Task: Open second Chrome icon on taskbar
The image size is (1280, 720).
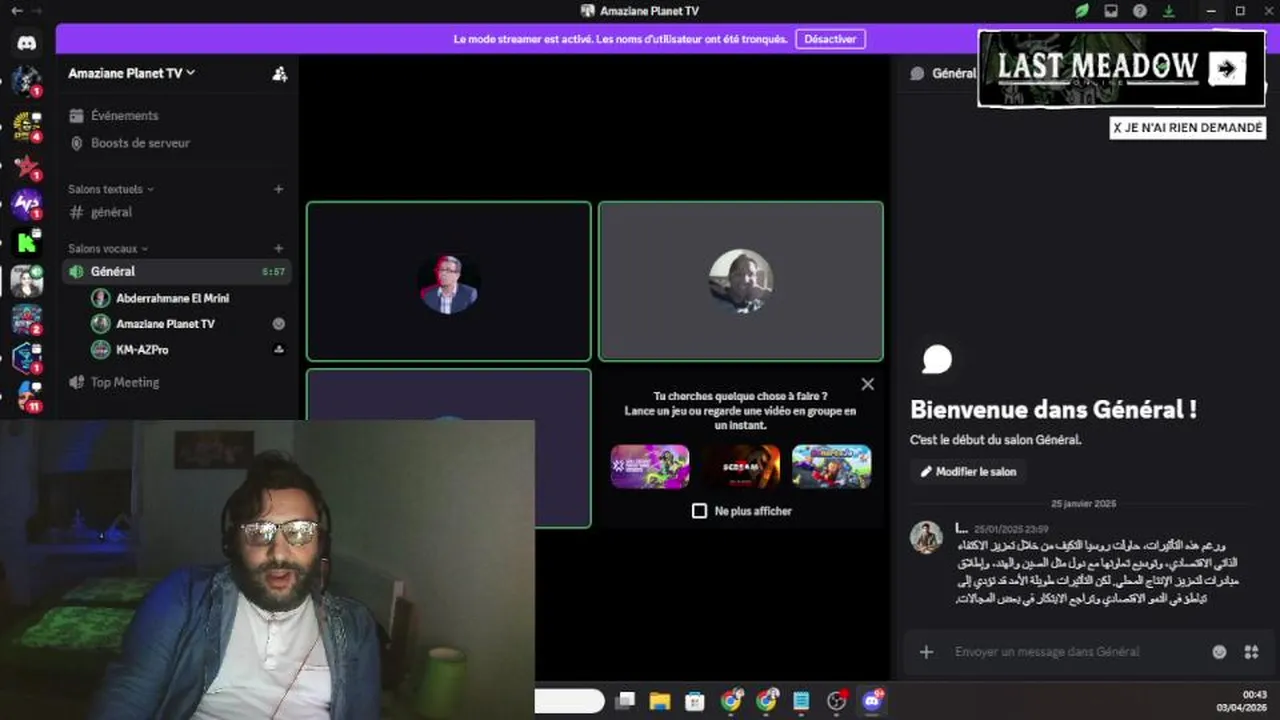Action: click(x=766, y=701)
